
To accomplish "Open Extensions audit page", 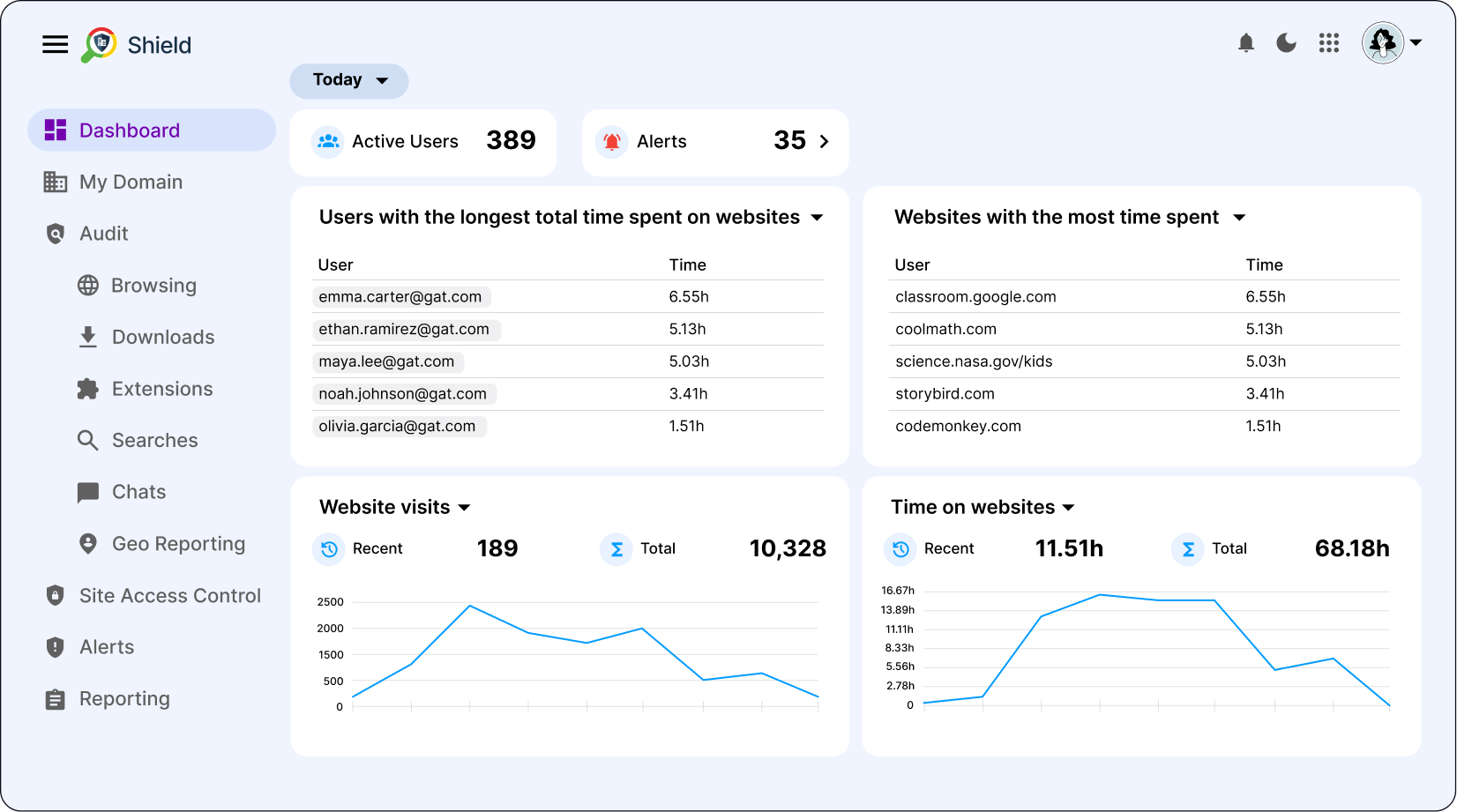I will pos(162,389).
